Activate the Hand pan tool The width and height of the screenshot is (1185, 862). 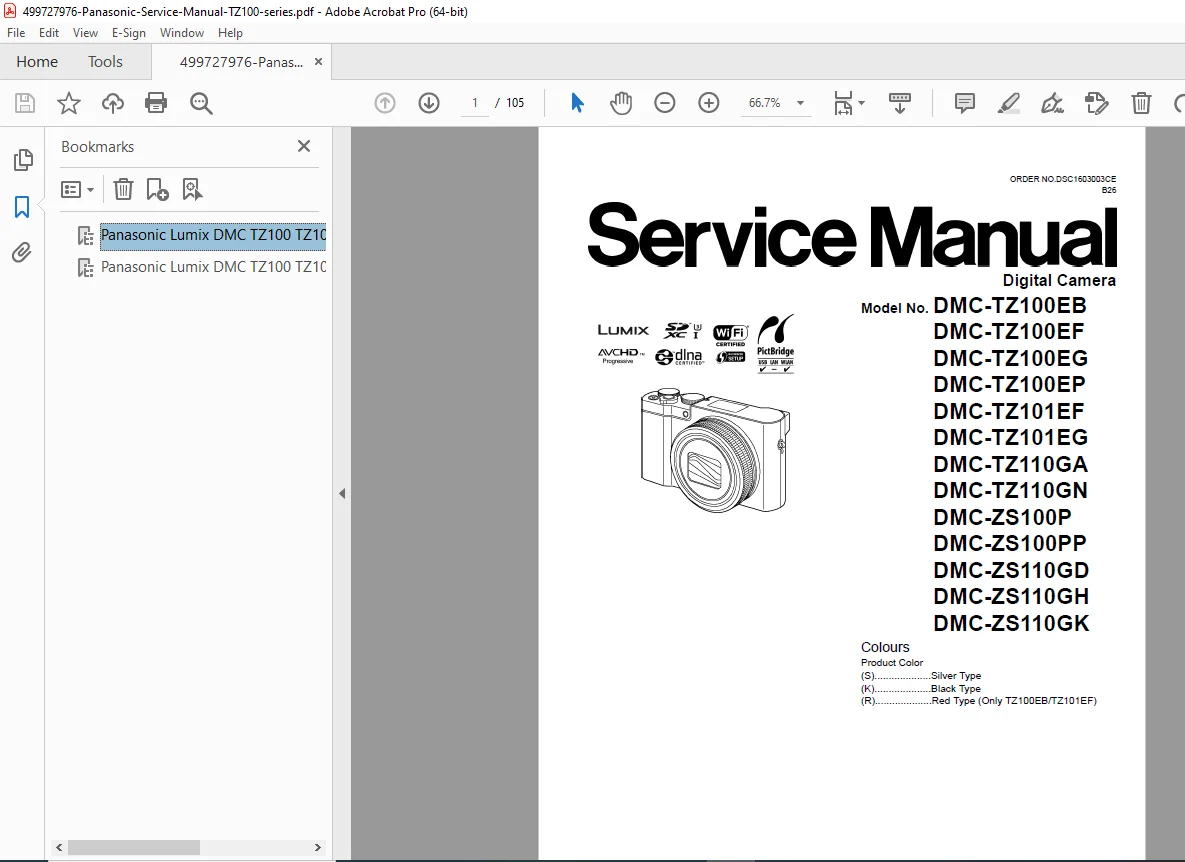point(621,103)
